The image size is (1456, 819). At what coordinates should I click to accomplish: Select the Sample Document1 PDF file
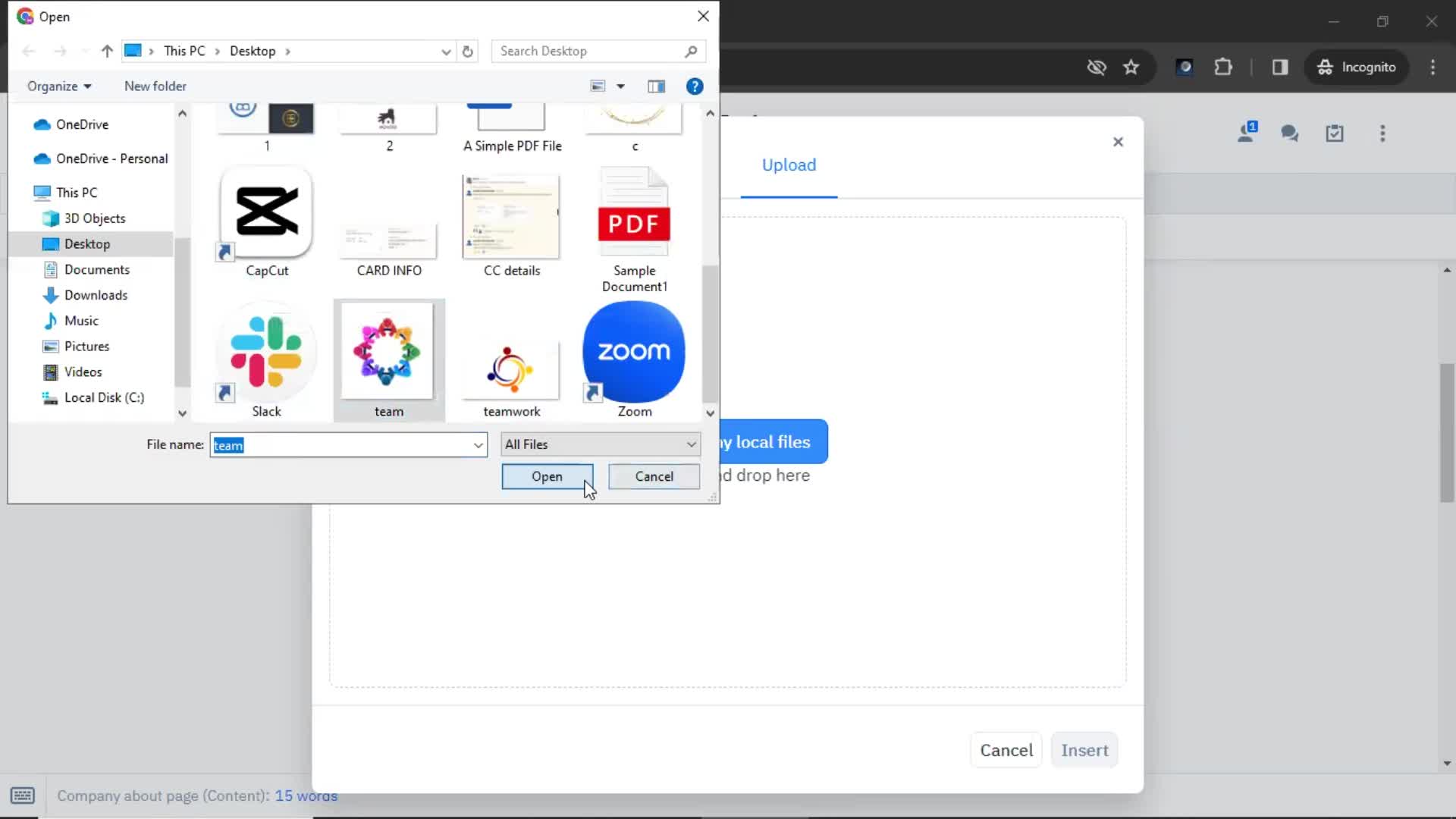[x=634, y=230]
